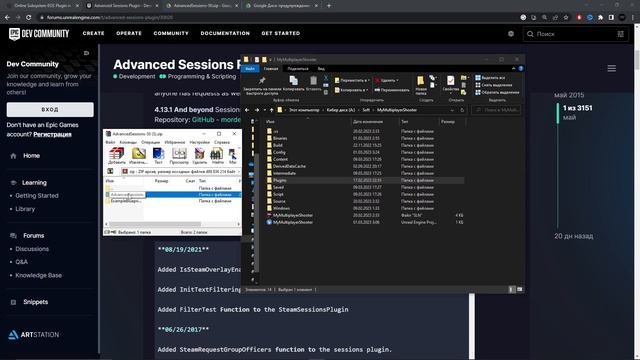Collapse the Dev Community sidebar toggle

(86, 53)
